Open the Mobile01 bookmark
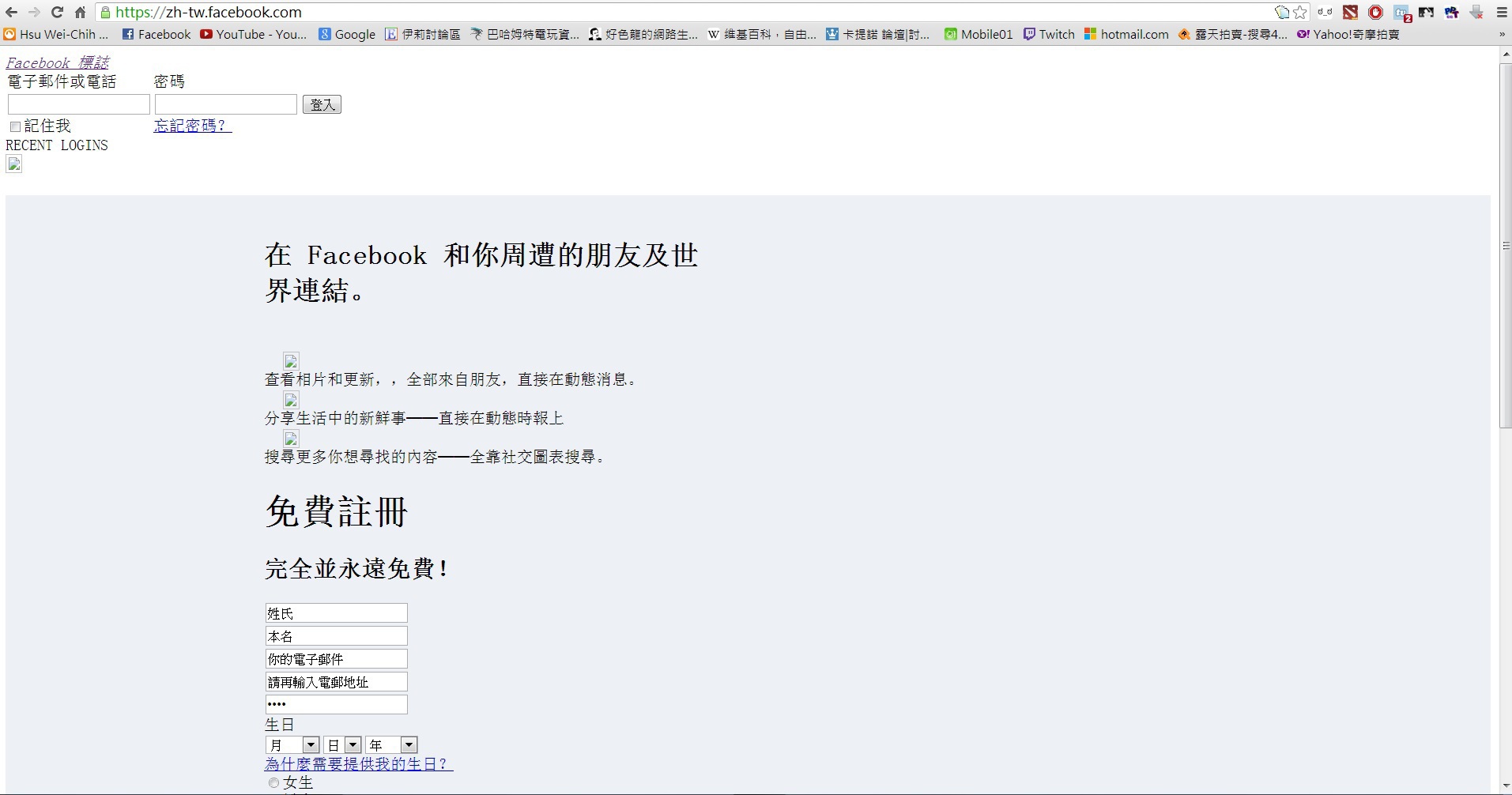1512x795 pixels. (978, 35)
